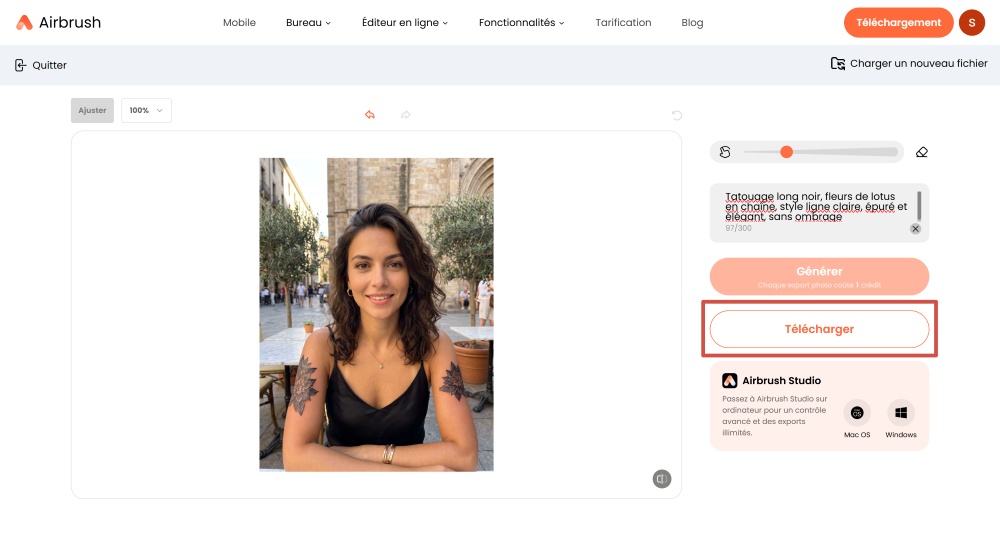Click the Airbrush logo
This screenshot has height=543, width=1000.
click(59, 22)
